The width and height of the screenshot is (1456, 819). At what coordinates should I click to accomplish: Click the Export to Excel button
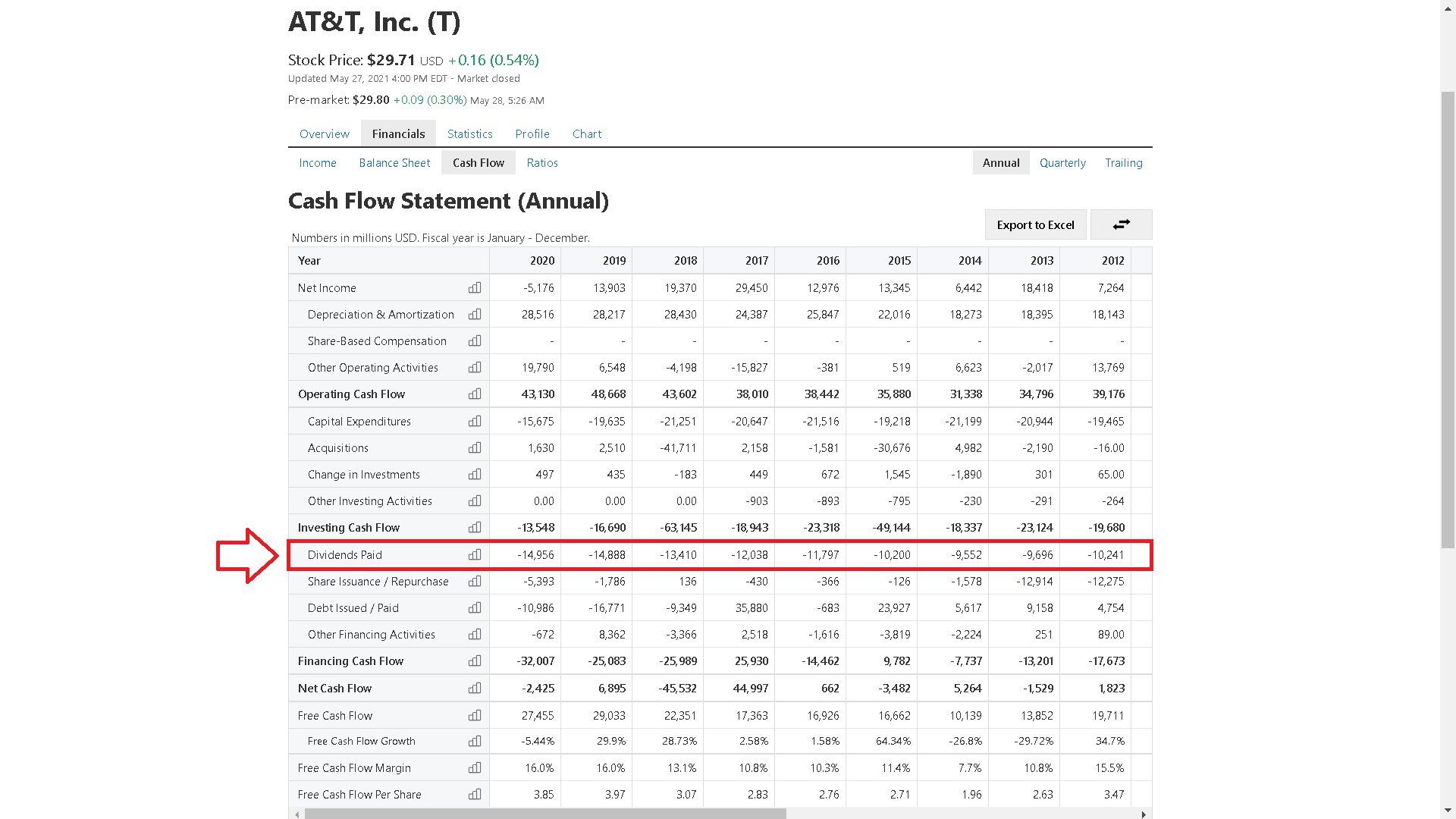[x=1035, y=225]
